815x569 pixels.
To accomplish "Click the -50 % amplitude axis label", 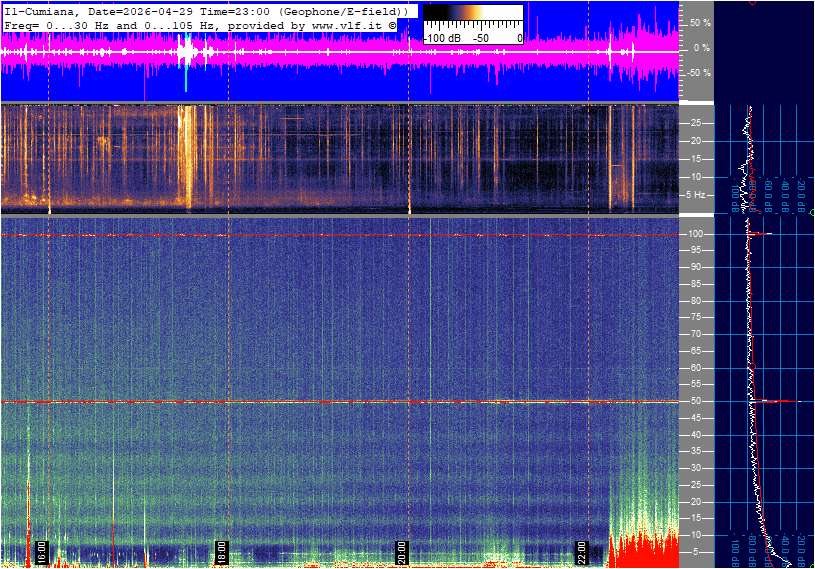I will (698, 73).
